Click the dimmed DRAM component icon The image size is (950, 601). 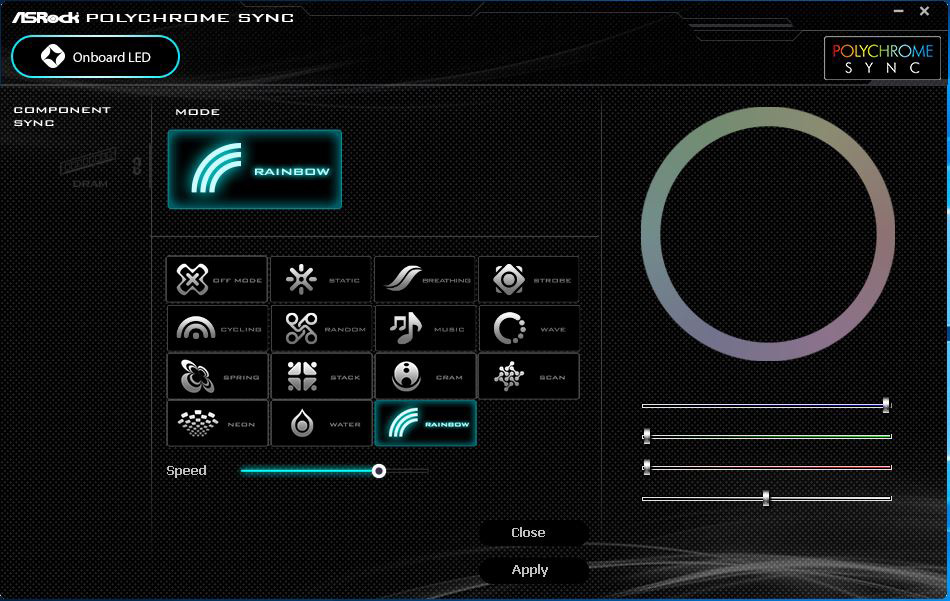point(89,168)
